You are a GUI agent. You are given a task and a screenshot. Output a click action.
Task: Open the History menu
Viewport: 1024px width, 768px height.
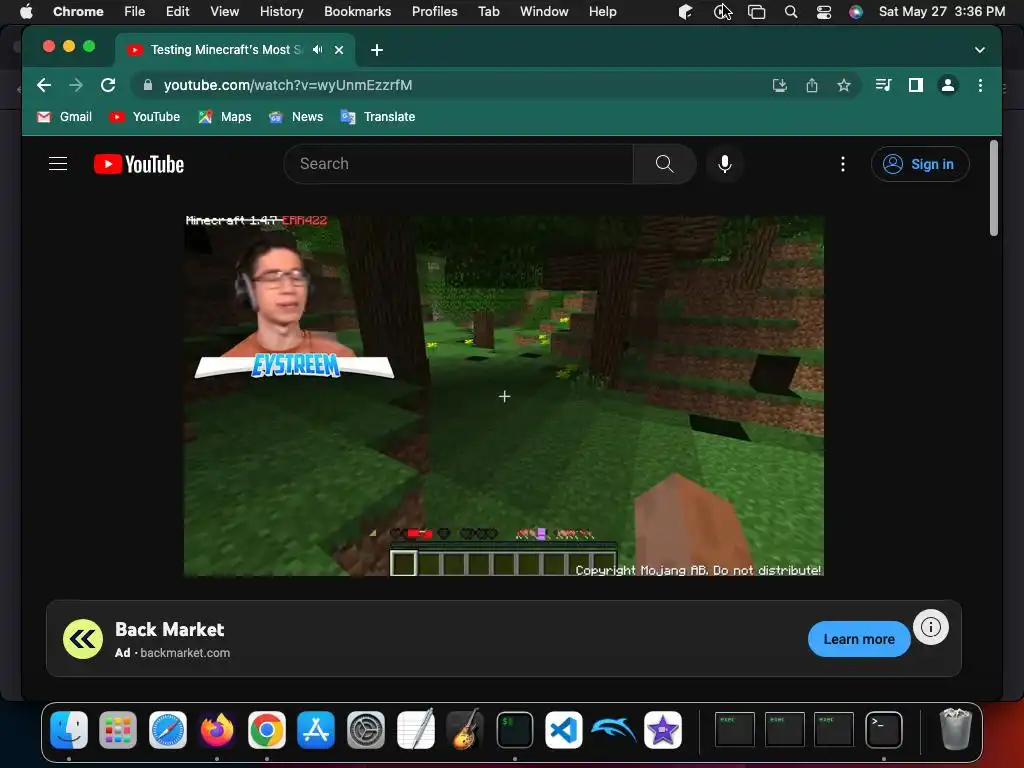coord(281,11)
